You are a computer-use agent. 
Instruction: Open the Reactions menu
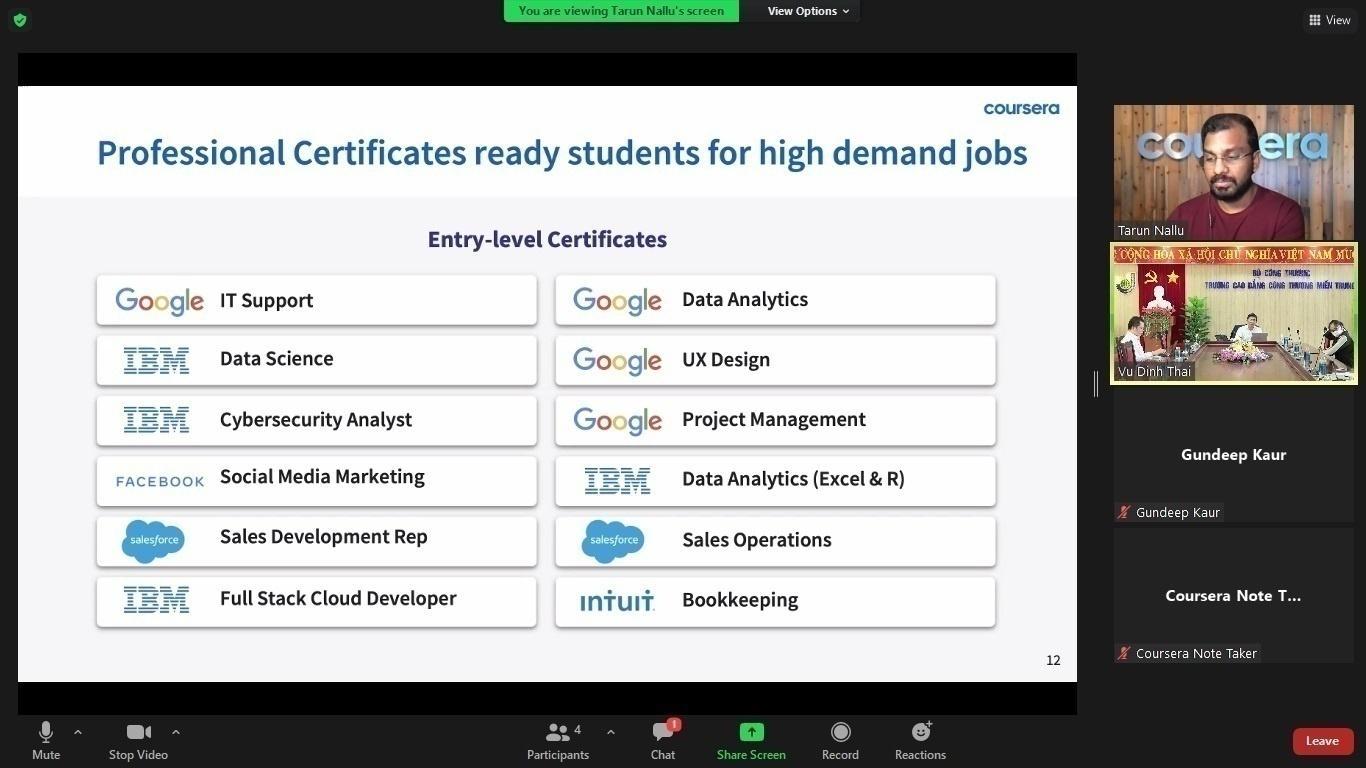click(920, 740)
